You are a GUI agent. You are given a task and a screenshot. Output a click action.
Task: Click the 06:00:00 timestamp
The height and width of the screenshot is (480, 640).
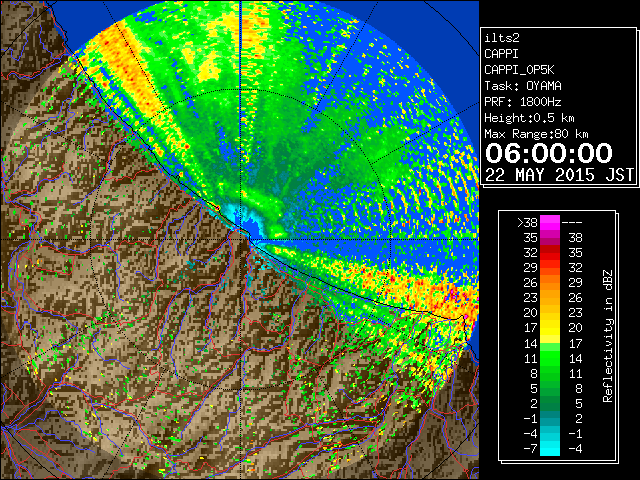[x=549, y=153]
